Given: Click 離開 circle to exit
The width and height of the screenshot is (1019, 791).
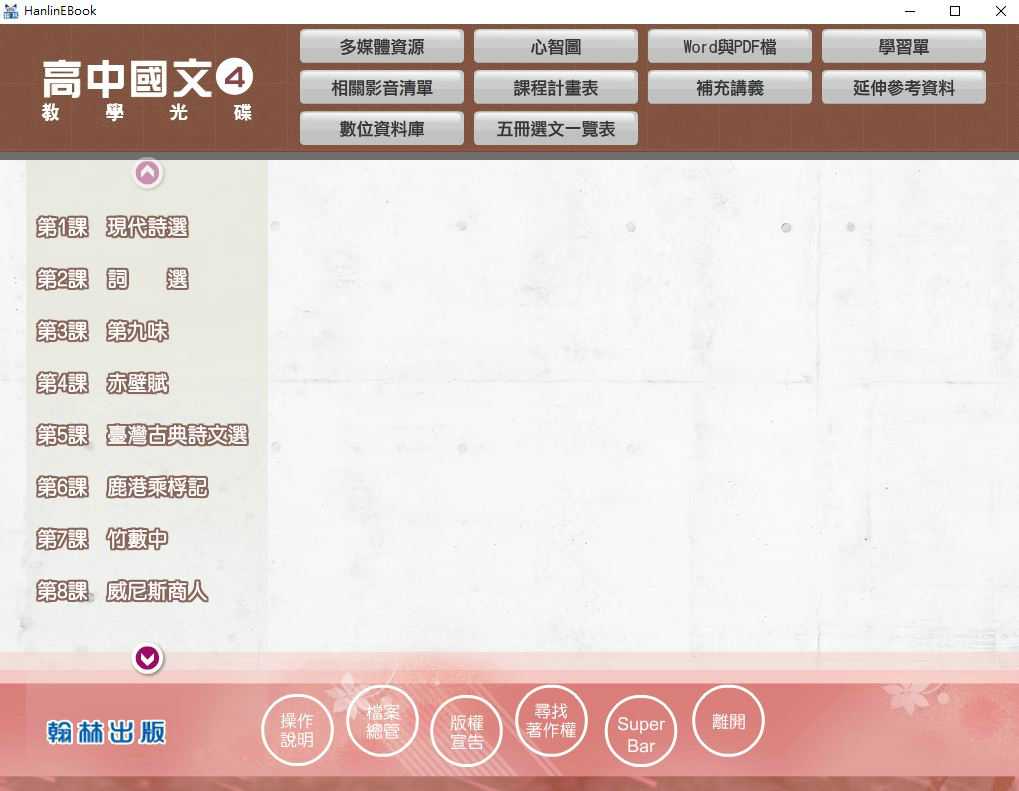Looking at the screenshot, I should tap(728, 721).
